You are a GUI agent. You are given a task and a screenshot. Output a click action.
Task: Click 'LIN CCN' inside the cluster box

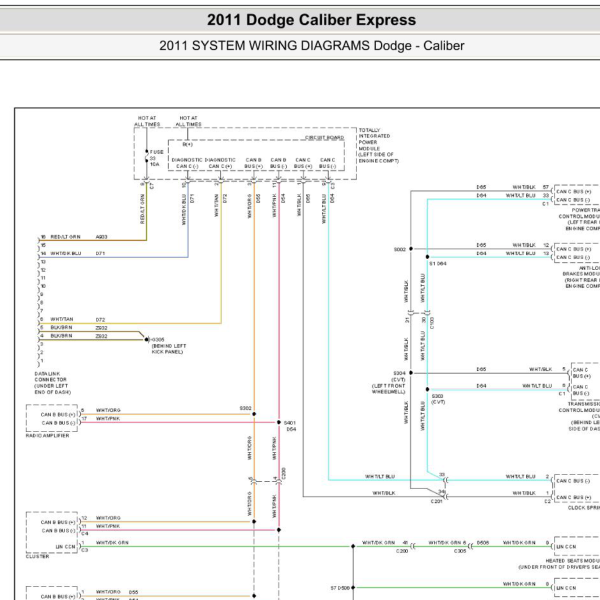[x=65, y=547]
